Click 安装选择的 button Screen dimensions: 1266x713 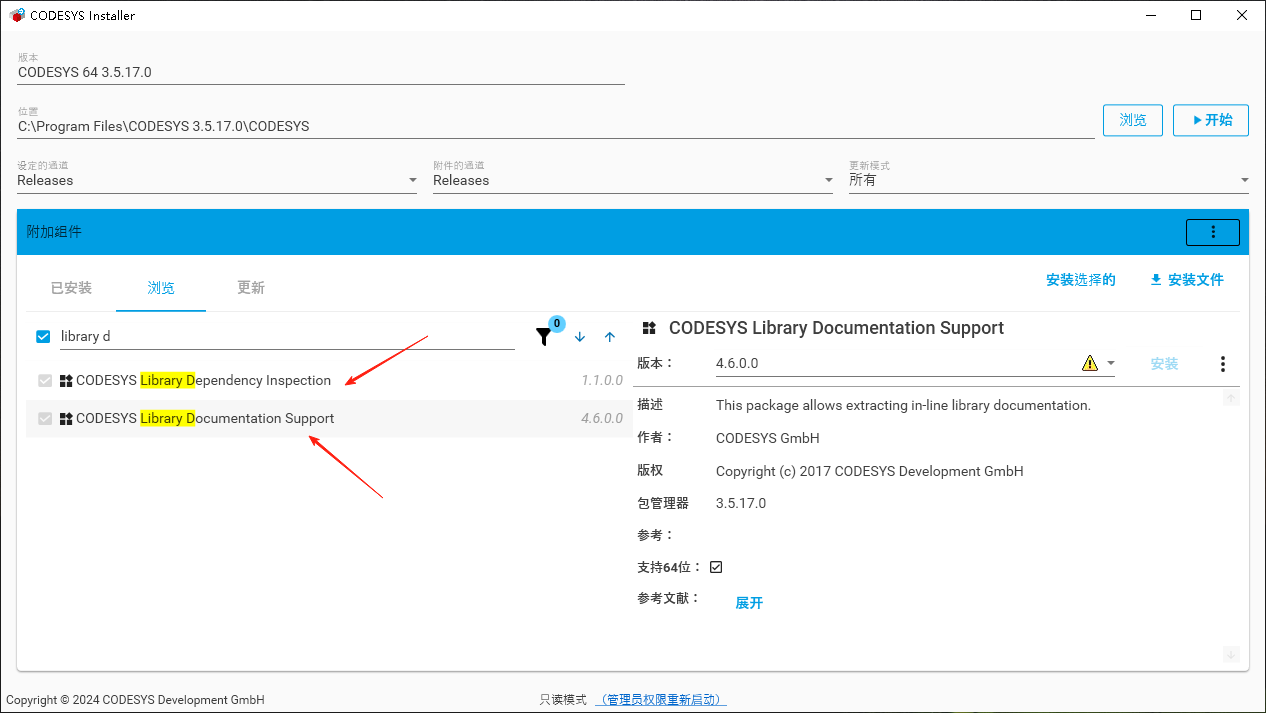[x=1081, y=280]
